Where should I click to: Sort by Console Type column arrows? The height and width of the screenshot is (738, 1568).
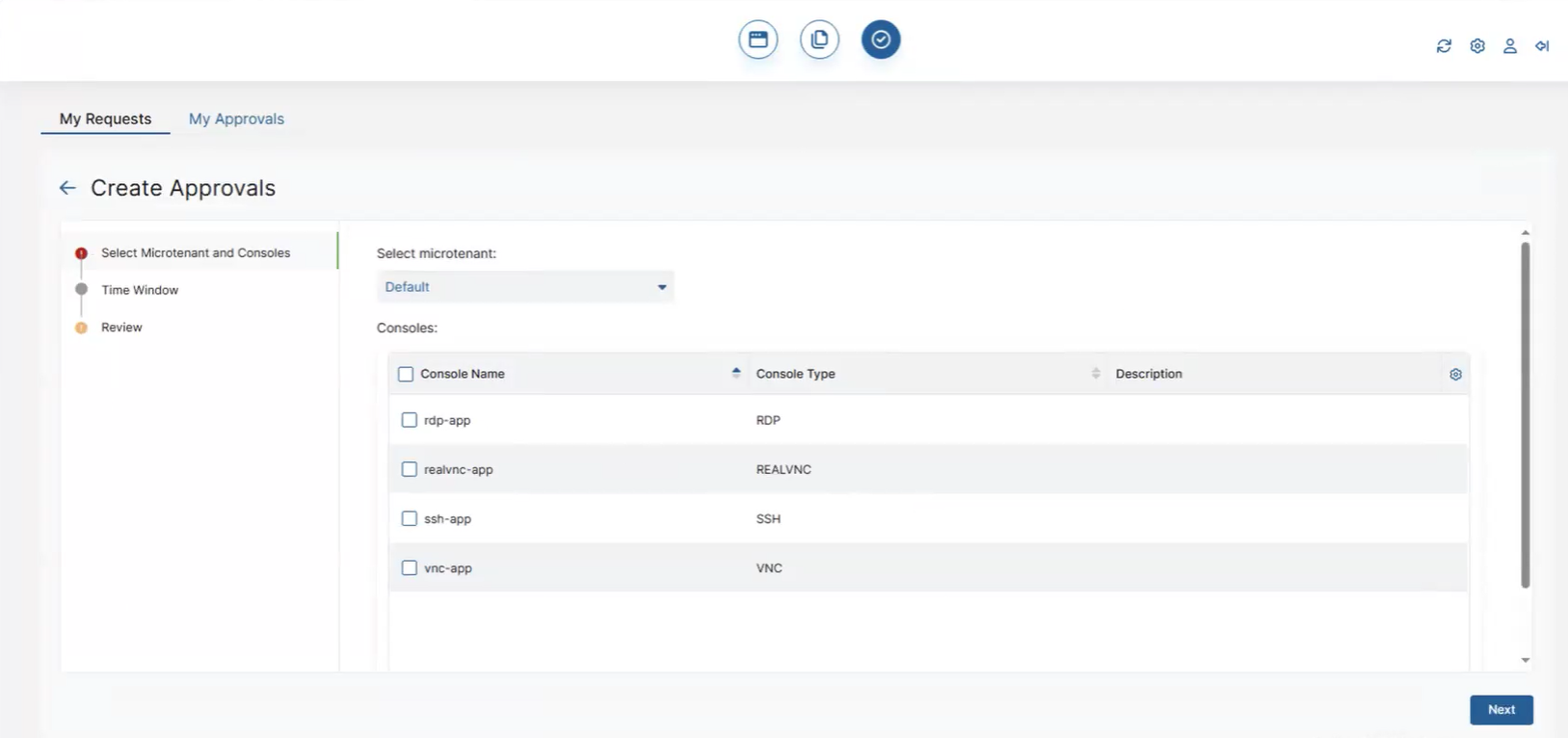tap(1096, 373)
